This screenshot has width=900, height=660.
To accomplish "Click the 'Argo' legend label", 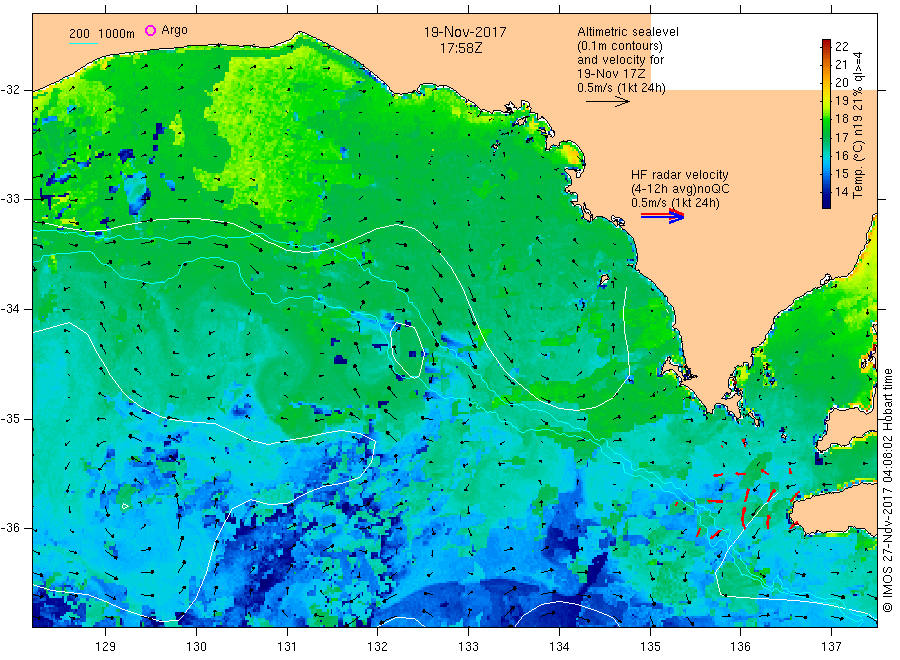I will pyautogui.click(x=174, y=30).
